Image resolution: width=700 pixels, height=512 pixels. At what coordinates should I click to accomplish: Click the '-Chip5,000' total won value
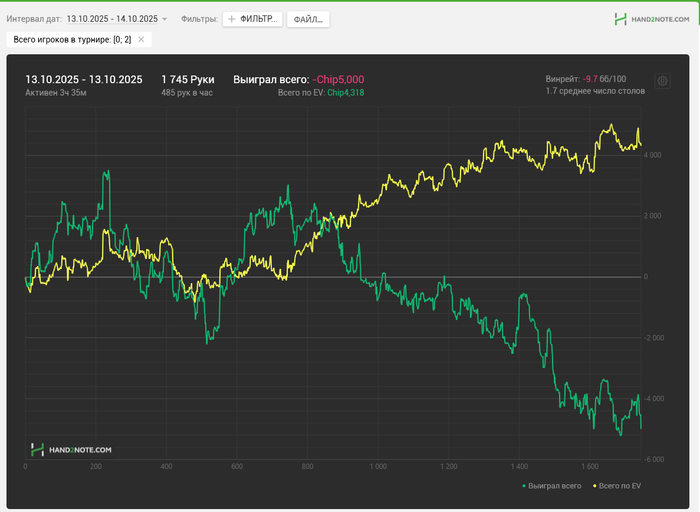point(338,79)
